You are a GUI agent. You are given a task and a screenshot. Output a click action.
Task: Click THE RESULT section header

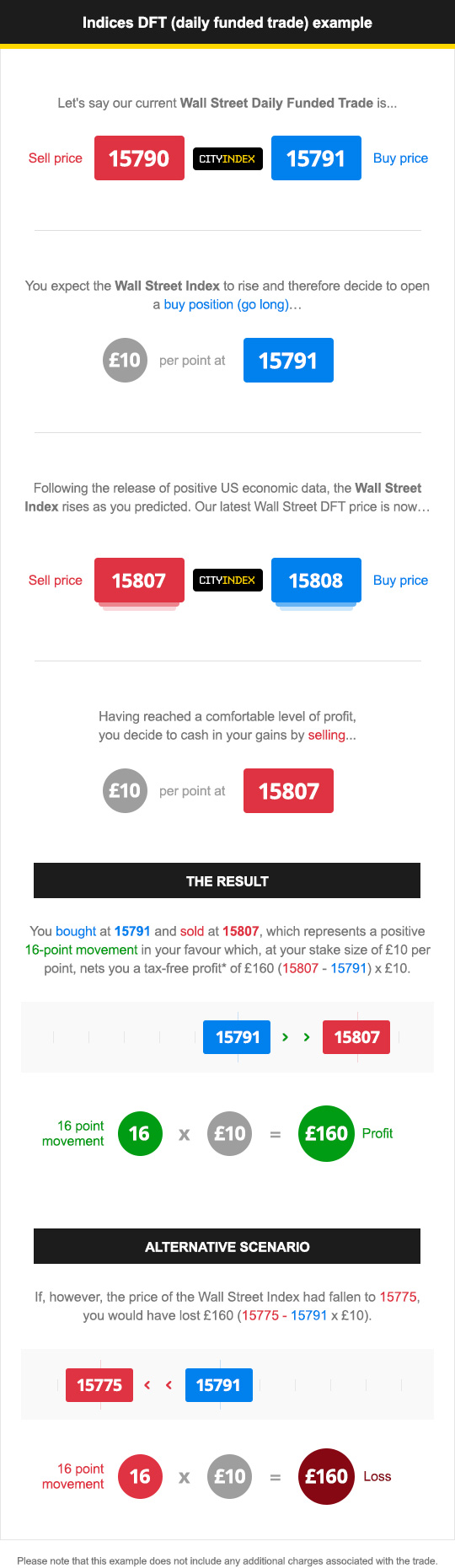(227, 880)
